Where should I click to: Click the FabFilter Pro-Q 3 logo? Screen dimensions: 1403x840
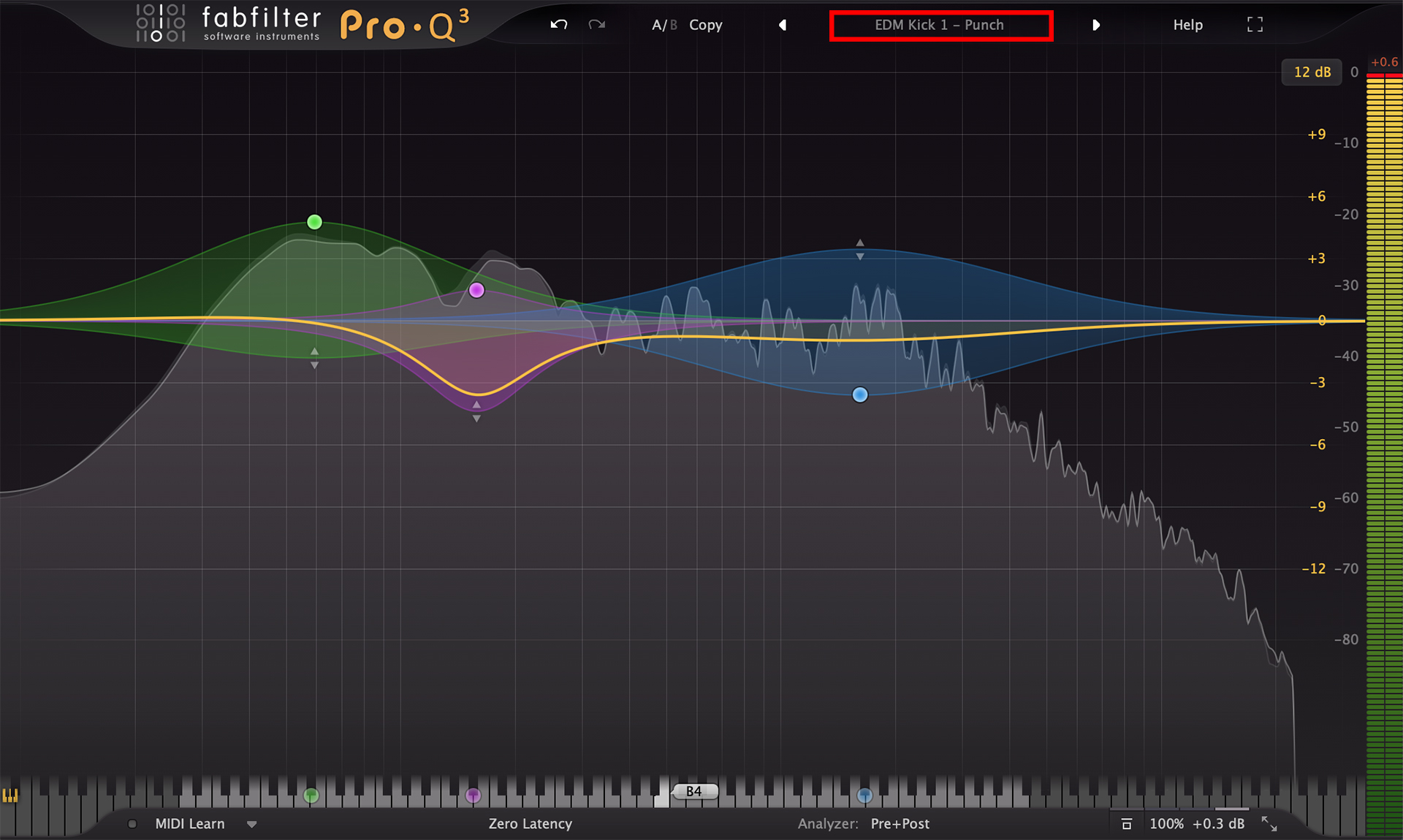coord(302,24)
